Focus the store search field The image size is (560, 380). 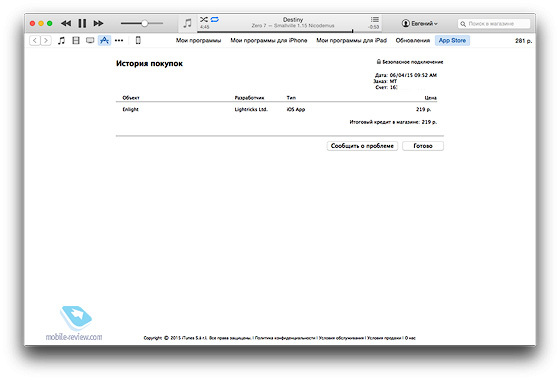[x=494, y=24]
